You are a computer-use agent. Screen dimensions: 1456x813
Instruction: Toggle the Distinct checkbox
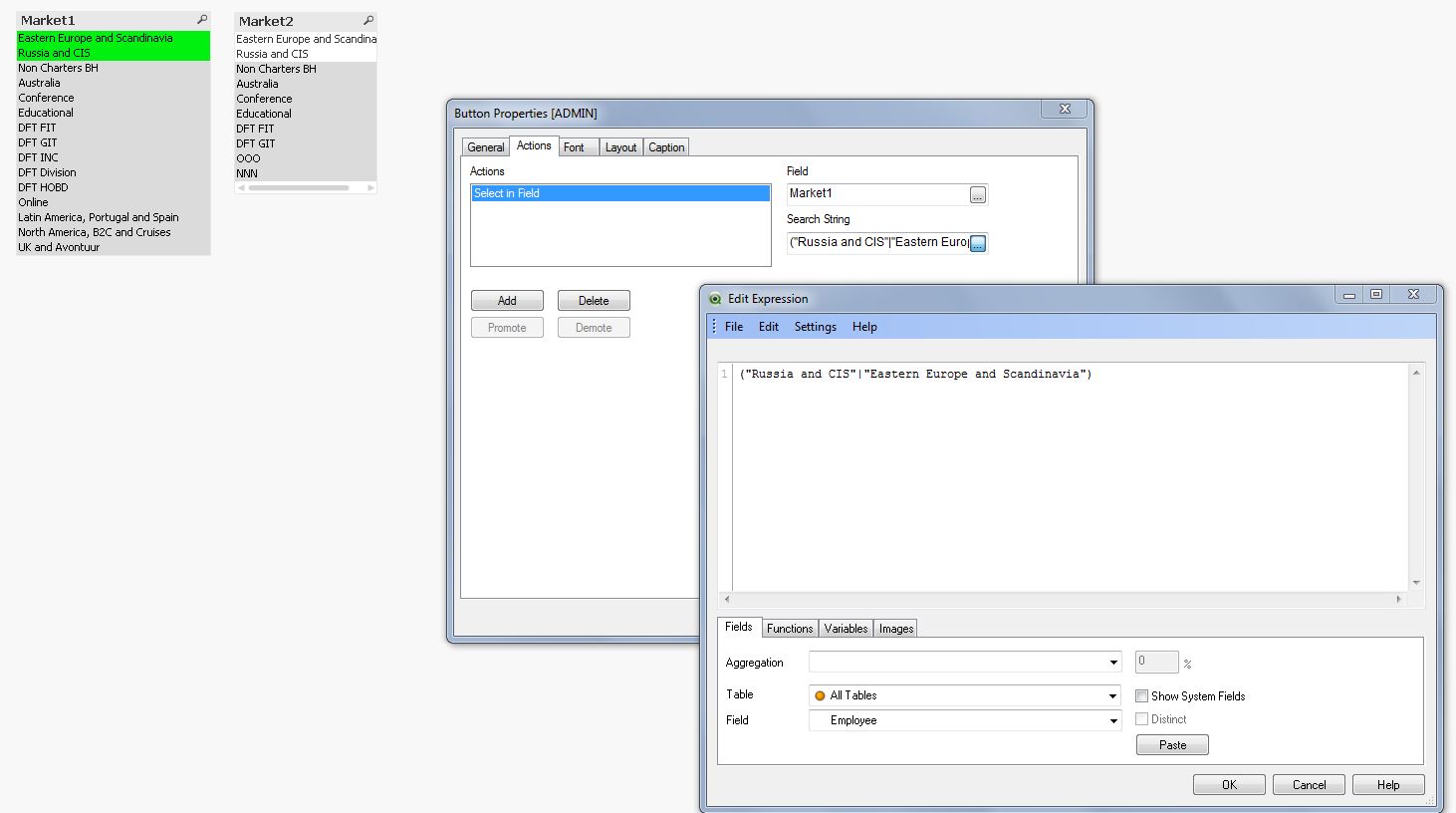(x=1142, y=719)
